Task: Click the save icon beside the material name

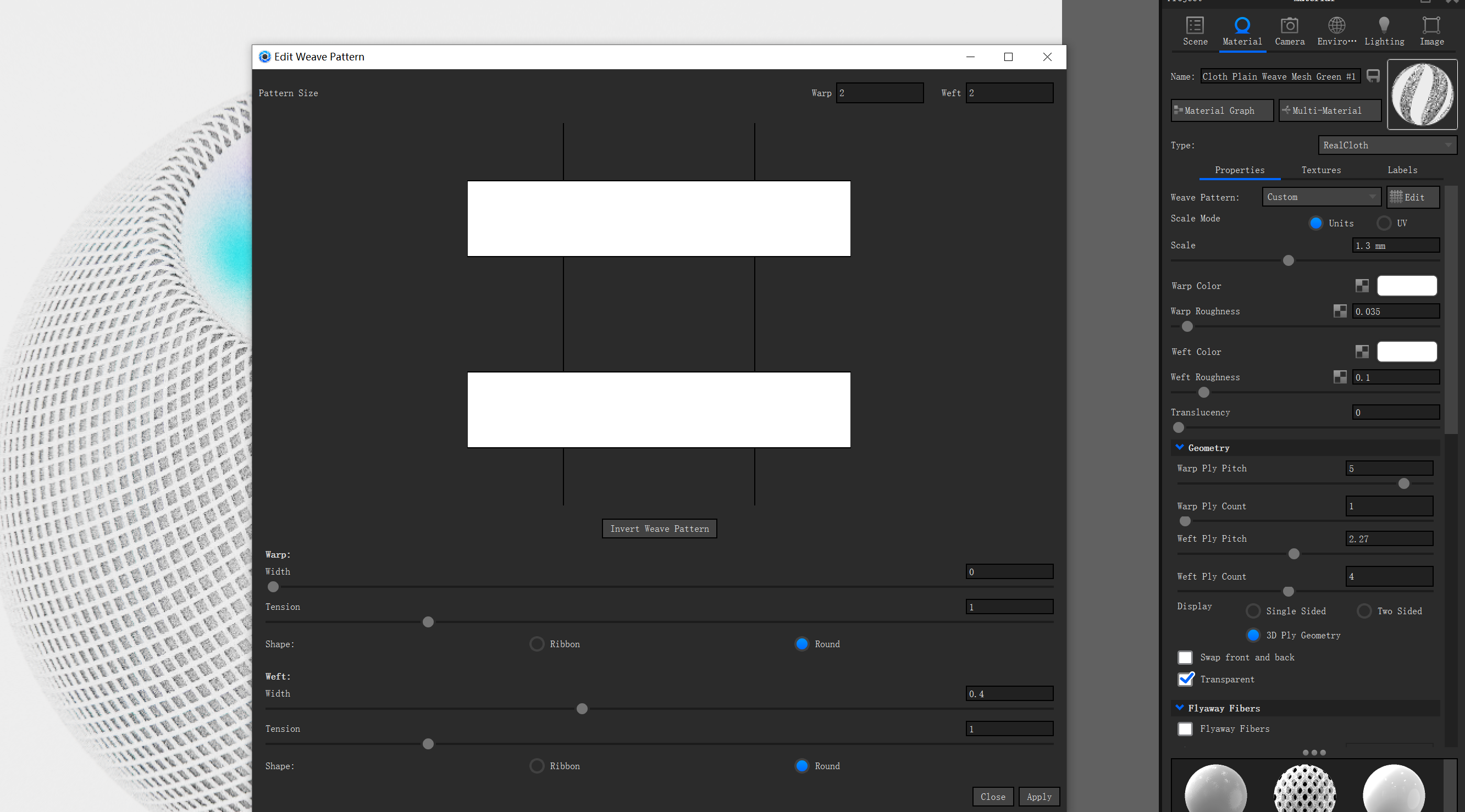Action: coord(1373,76)
